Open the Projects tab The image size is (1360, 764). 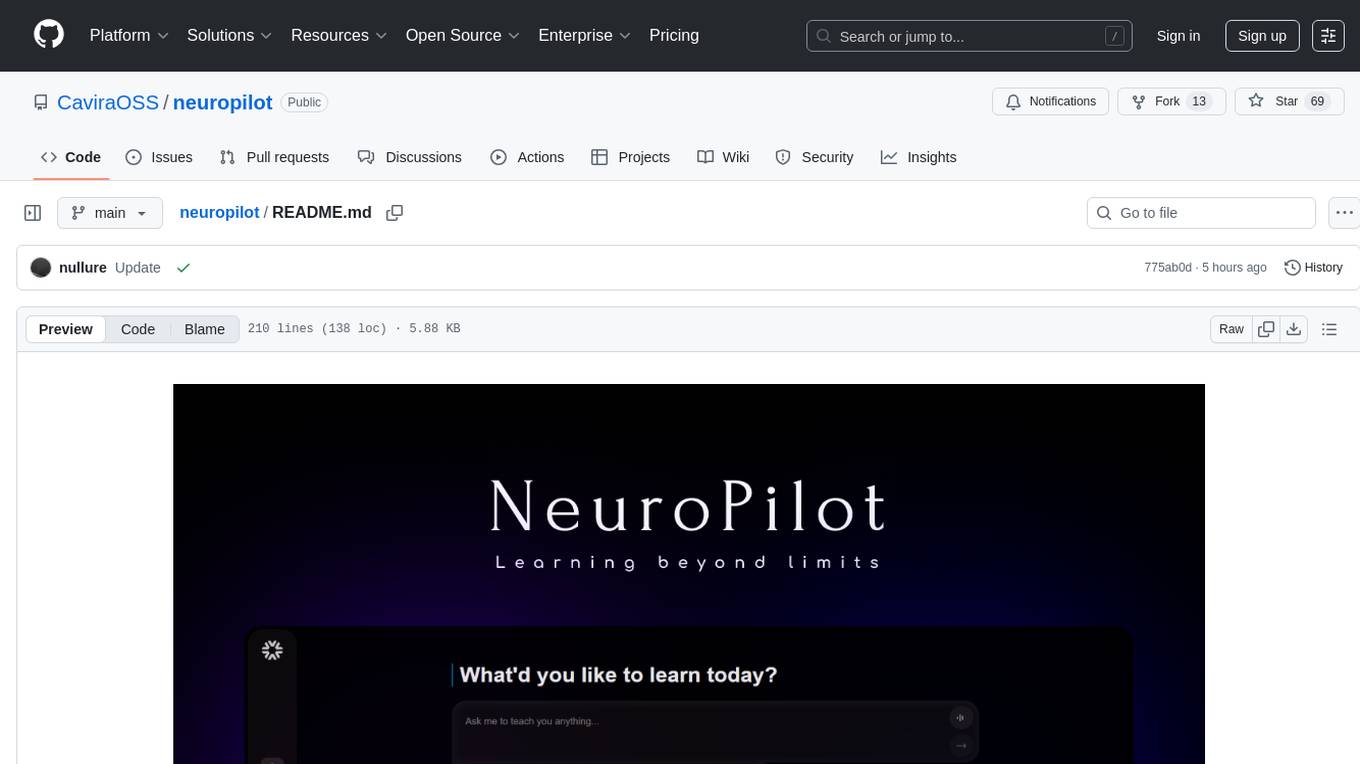tap(630, 157)
